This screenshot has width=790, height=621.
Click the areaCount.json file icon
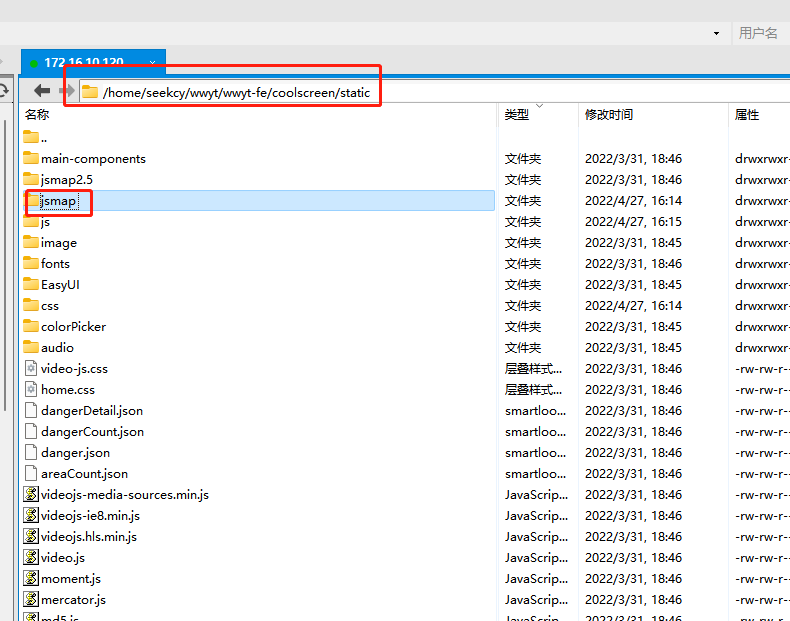[x=31, y=473]
